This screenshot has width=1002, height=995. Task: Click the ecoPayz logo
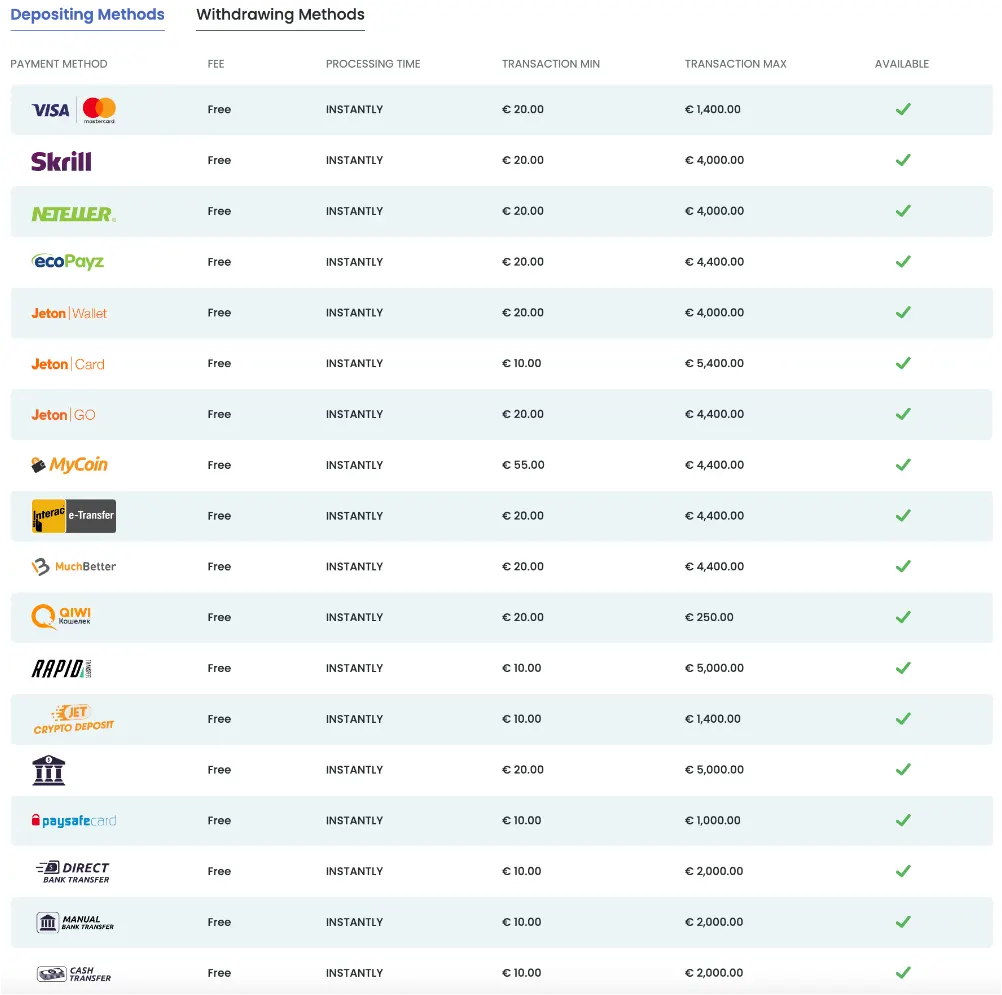click(68, 262)
